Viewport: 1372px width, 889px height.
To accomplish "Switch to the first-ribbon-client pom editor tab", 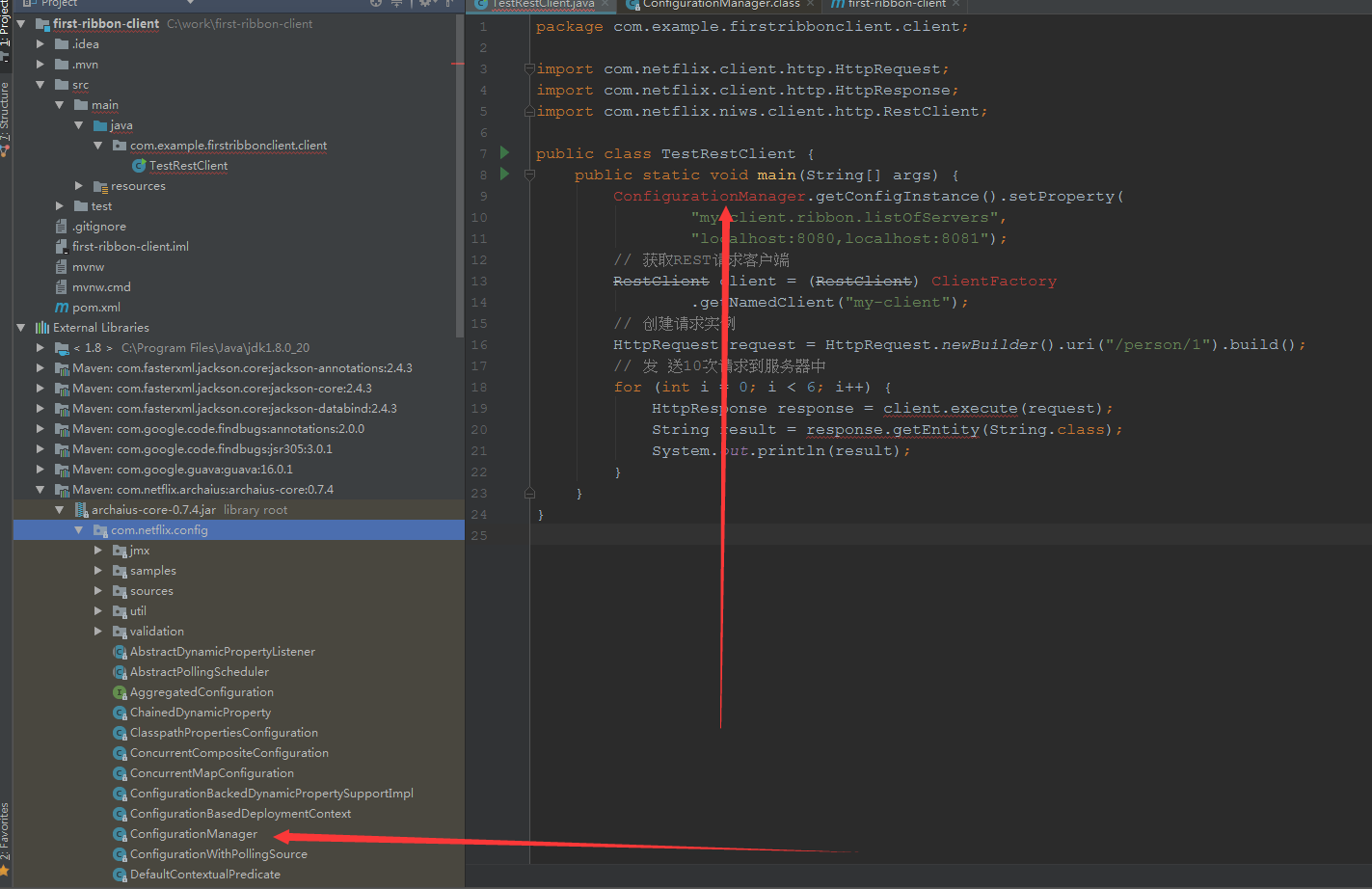I will point(897,5).
